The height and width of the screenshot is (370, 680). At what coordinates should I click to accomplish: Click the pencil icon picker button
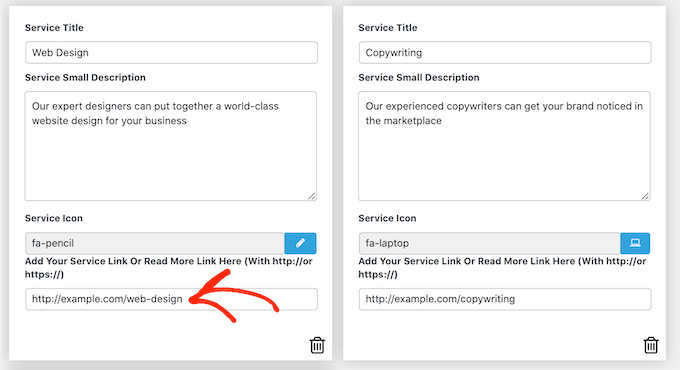click(300, 243)
